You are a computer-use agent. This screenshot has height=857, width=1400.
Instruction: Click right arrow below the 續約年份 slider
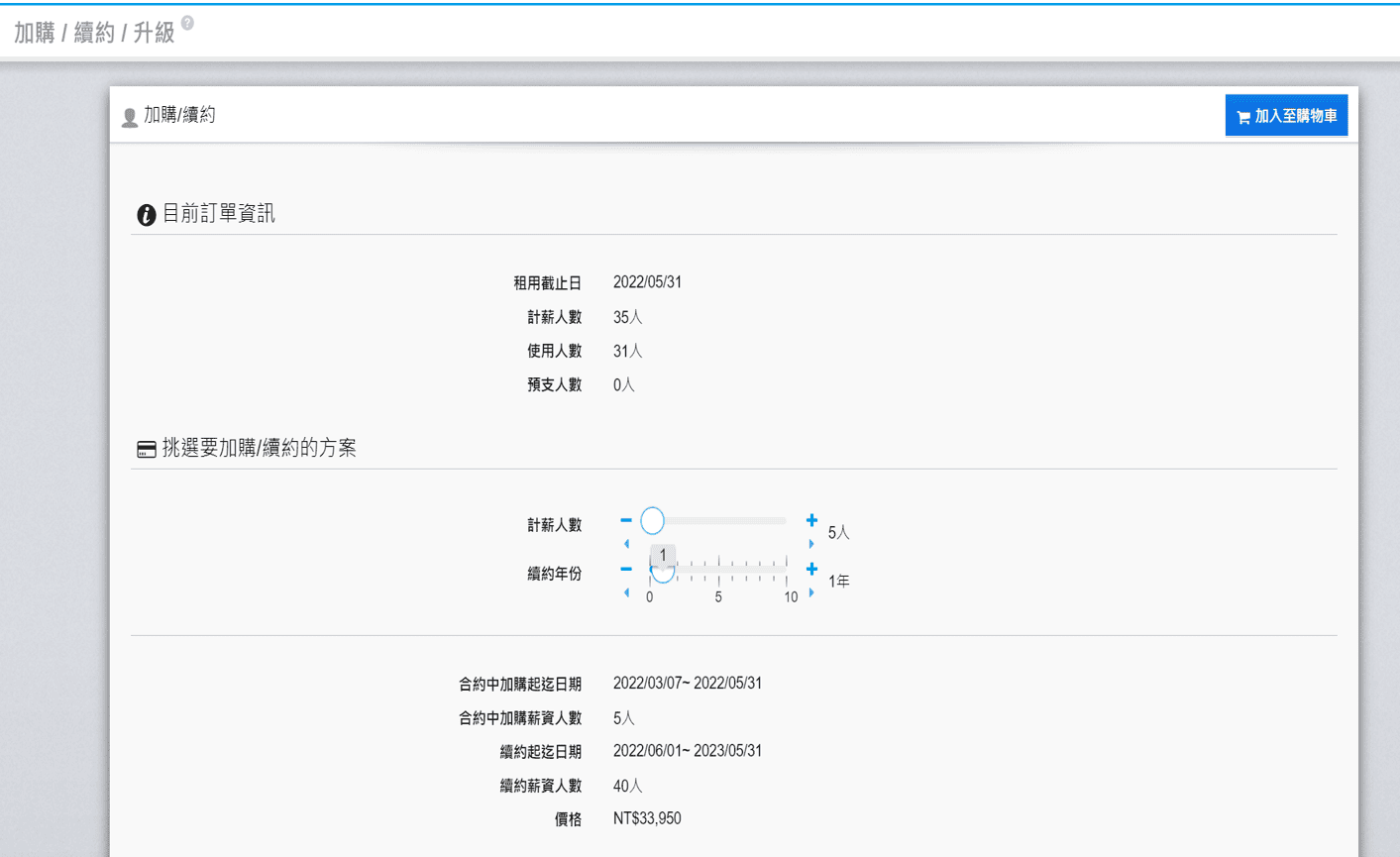tap(811, 592)
